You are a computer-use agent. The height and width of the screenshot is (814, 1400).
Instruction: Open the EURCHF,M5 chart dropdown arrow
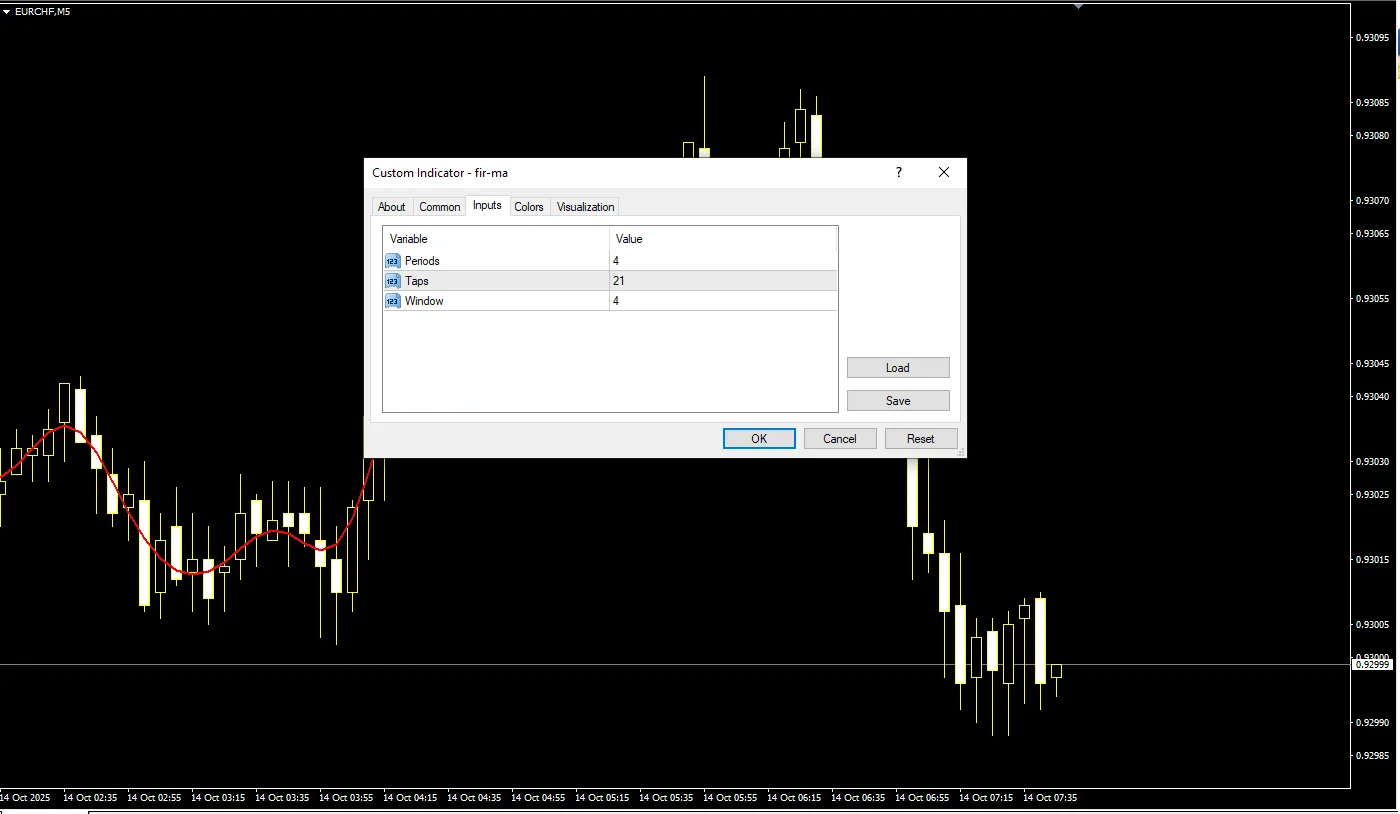[x=7, y=11]
